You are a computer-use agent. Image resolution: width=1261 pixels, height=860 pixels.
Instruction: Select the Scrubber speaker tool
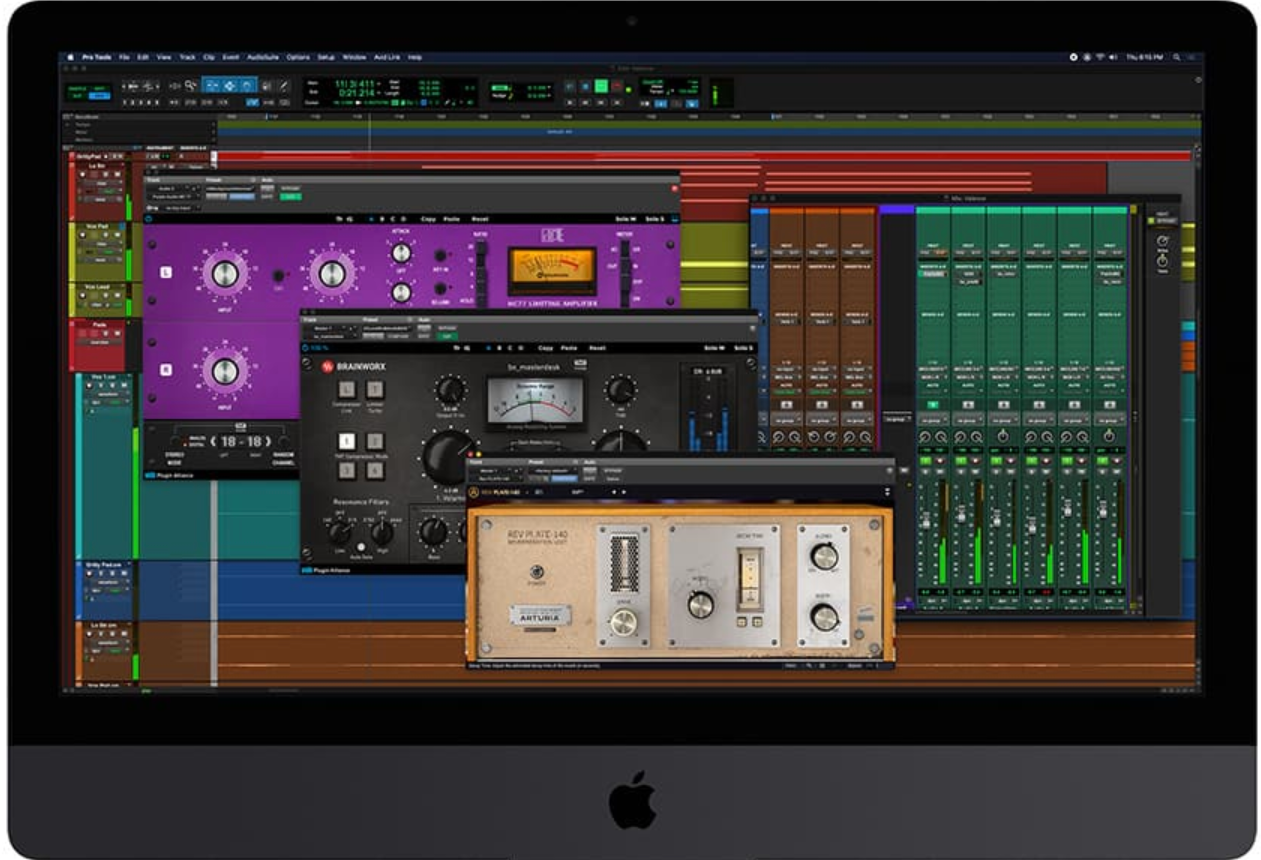pos(267,85)
